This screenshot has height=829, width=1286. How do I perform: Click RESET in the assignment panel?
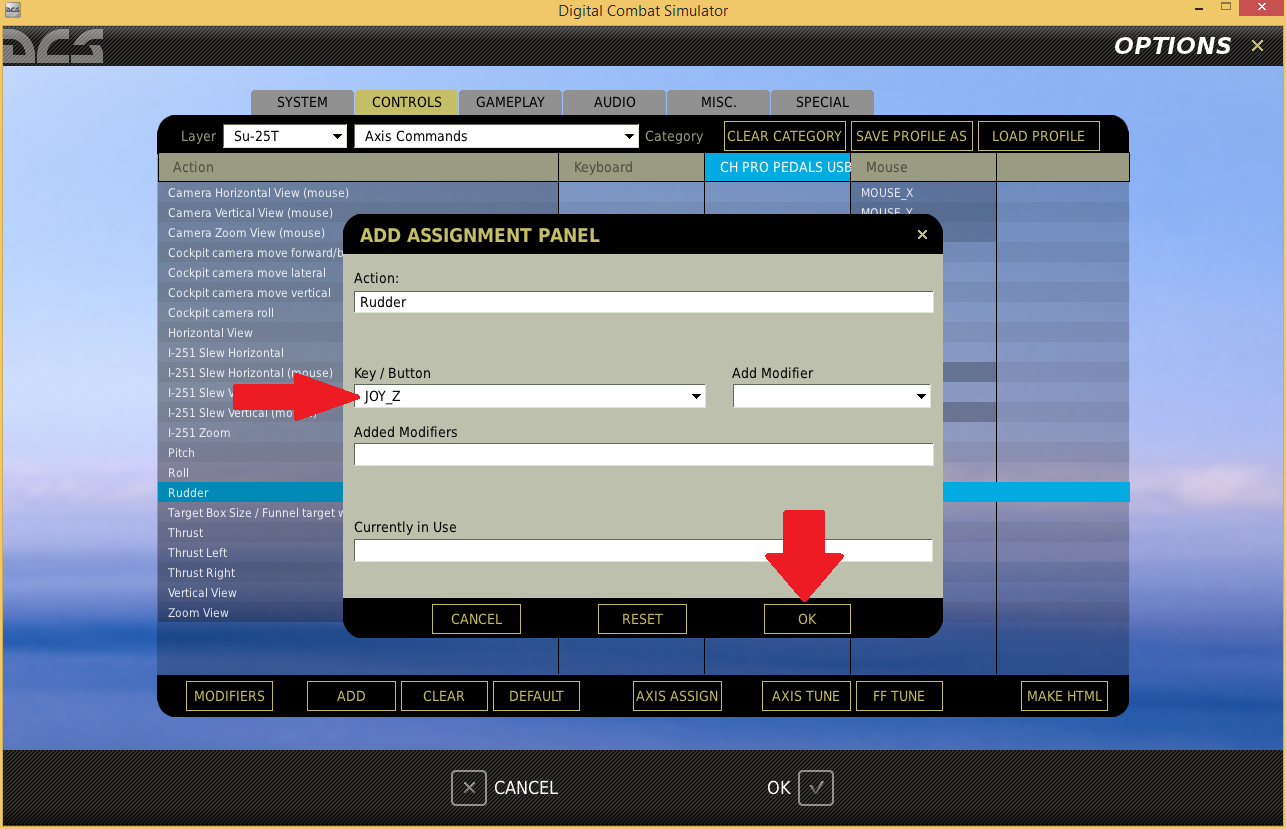pyautogui.click(x=642, y=619)
